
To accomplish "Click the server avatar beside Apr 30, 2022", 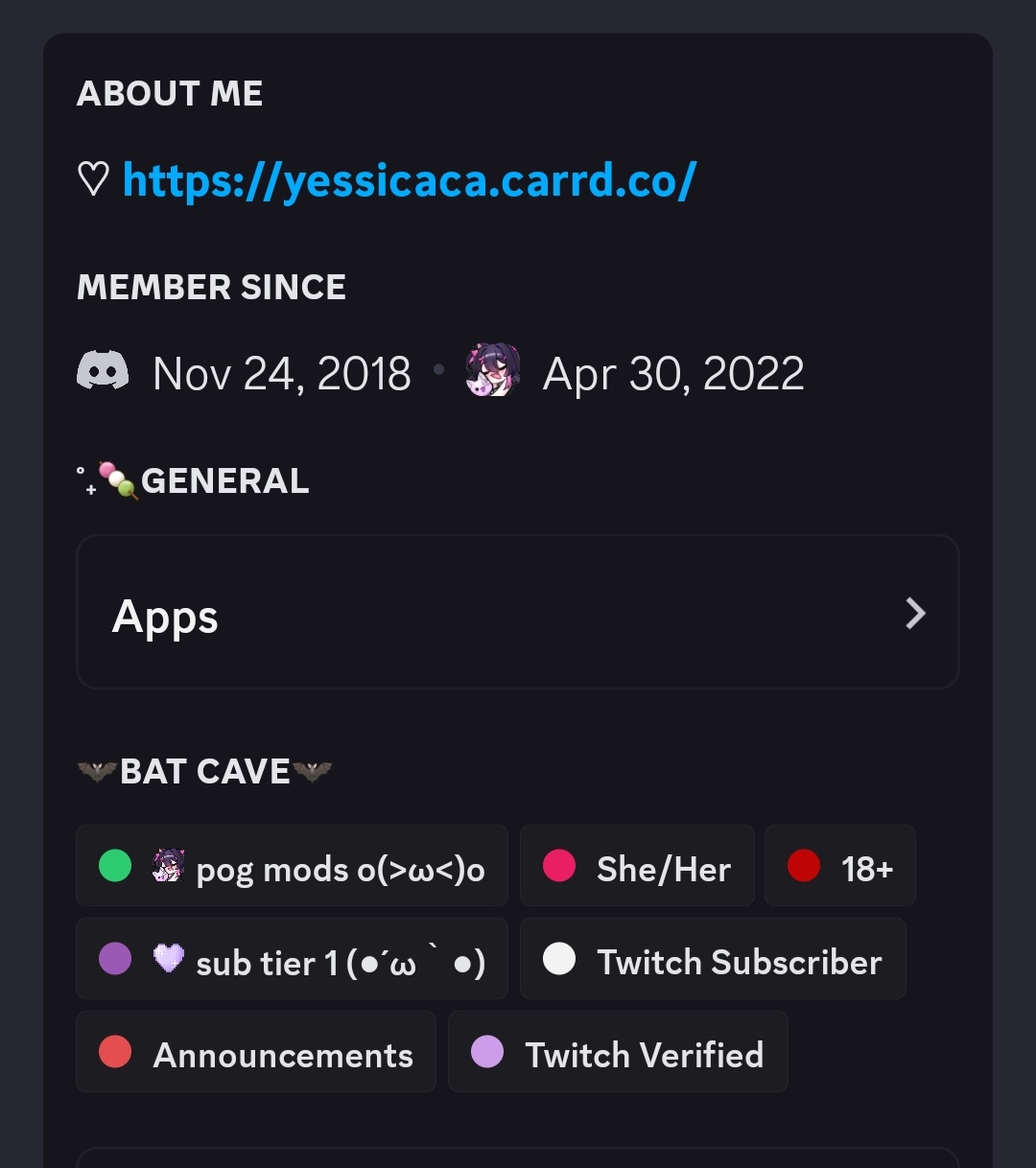I will click(493, 370).
